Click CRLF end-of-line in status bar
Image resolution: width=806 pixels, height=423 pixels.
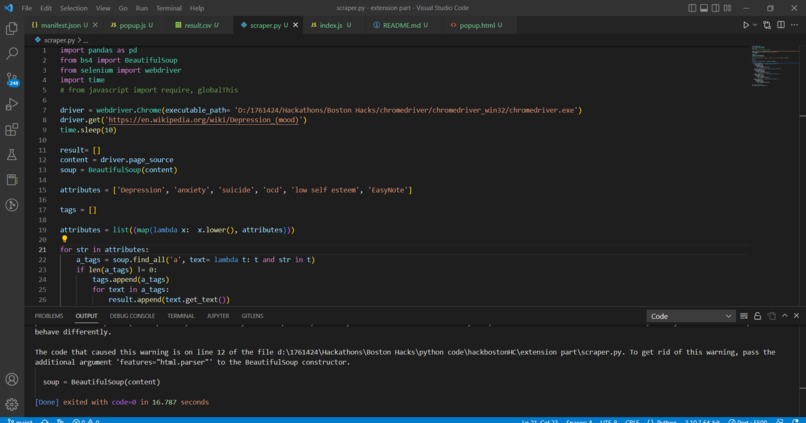pos(632,420)
